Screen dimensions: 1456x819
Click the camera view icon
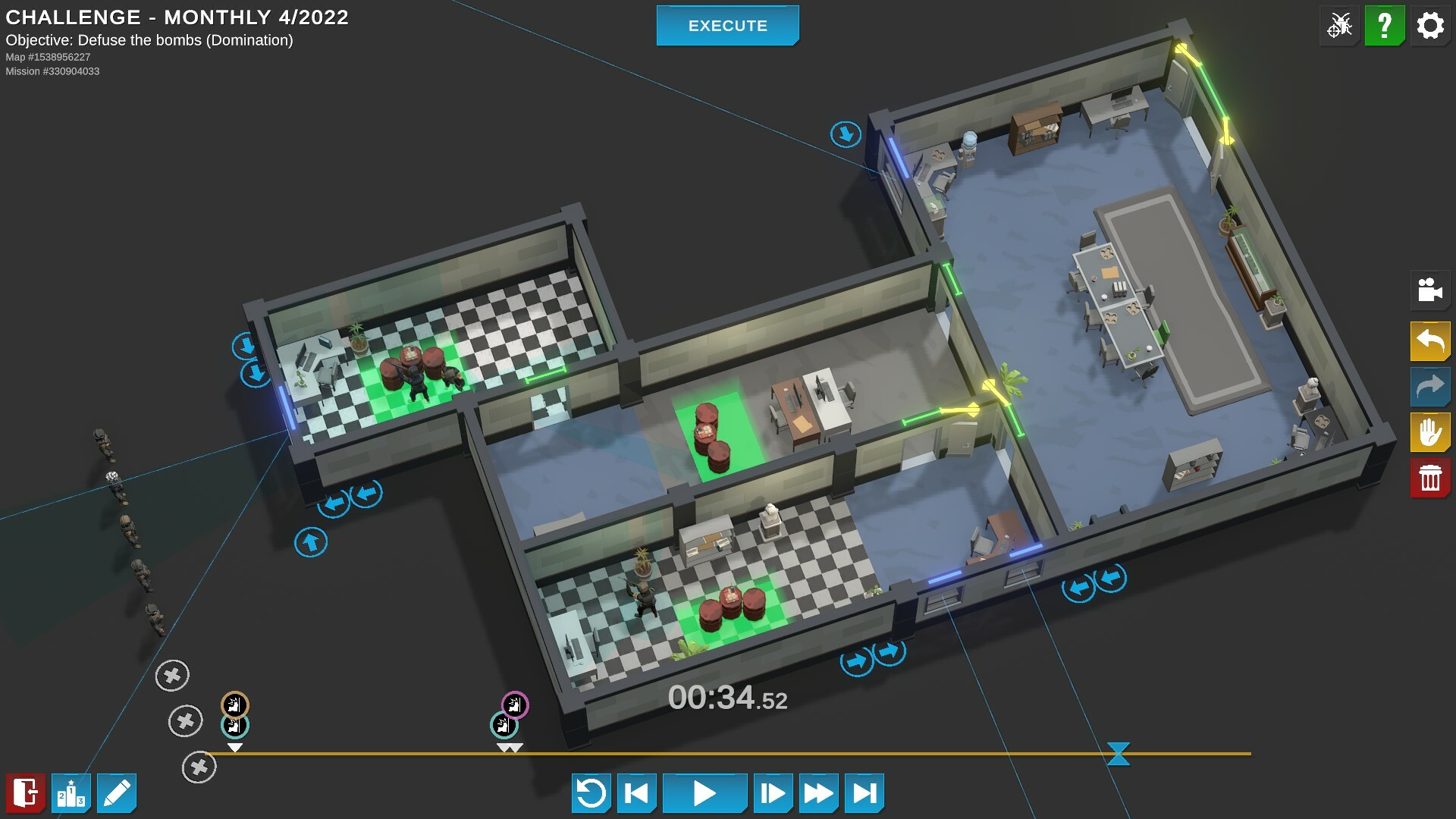click(x=1429, y=290)
